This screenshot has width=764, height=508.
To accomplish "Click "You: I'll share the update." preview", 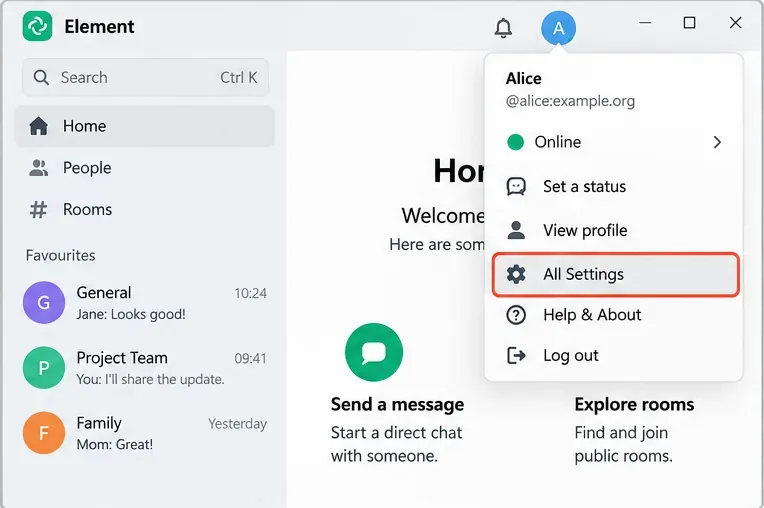I will tap(150, 379).
